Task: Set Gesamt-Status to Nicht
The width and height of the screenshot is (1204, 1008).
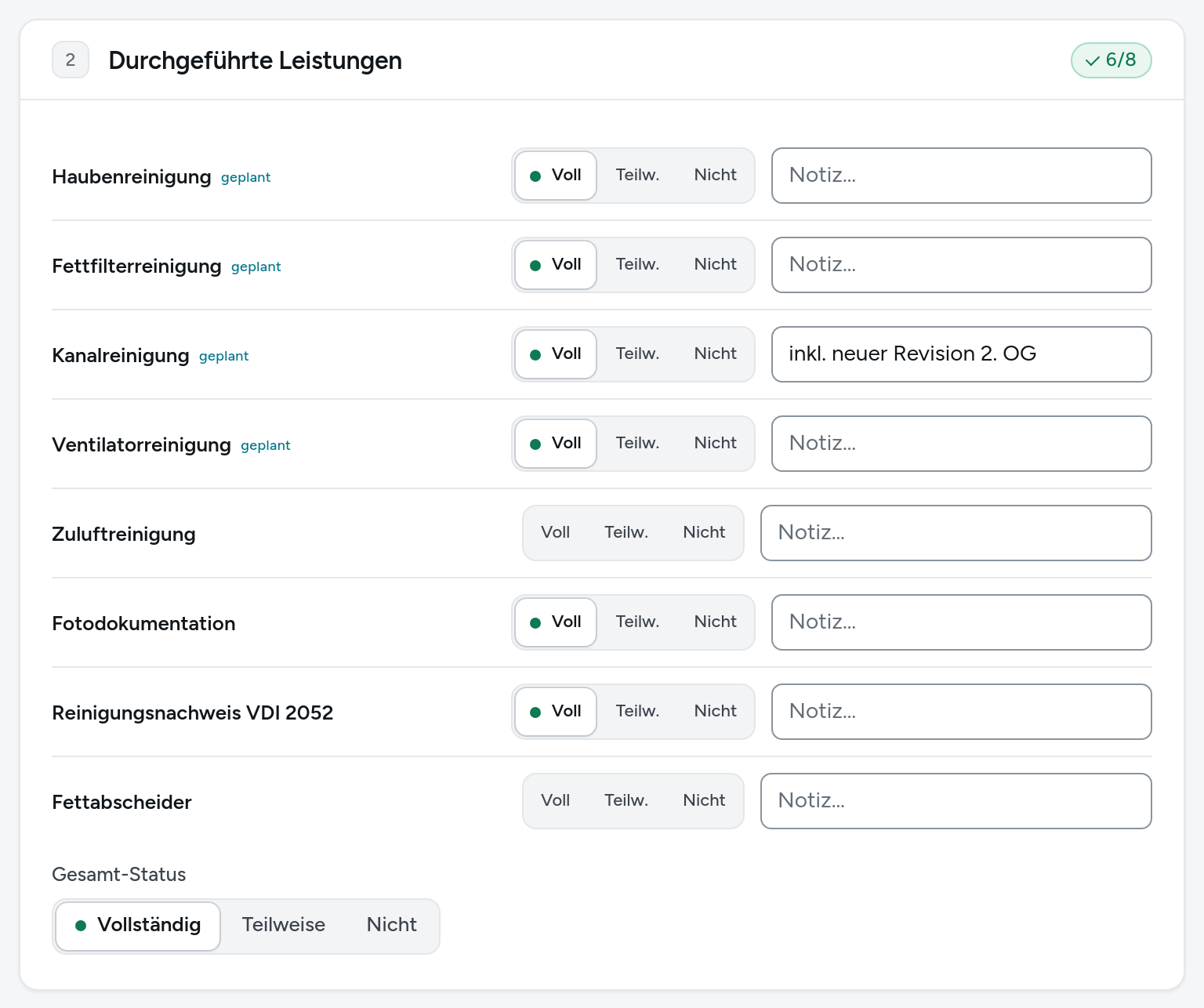Action: point(392,926)
